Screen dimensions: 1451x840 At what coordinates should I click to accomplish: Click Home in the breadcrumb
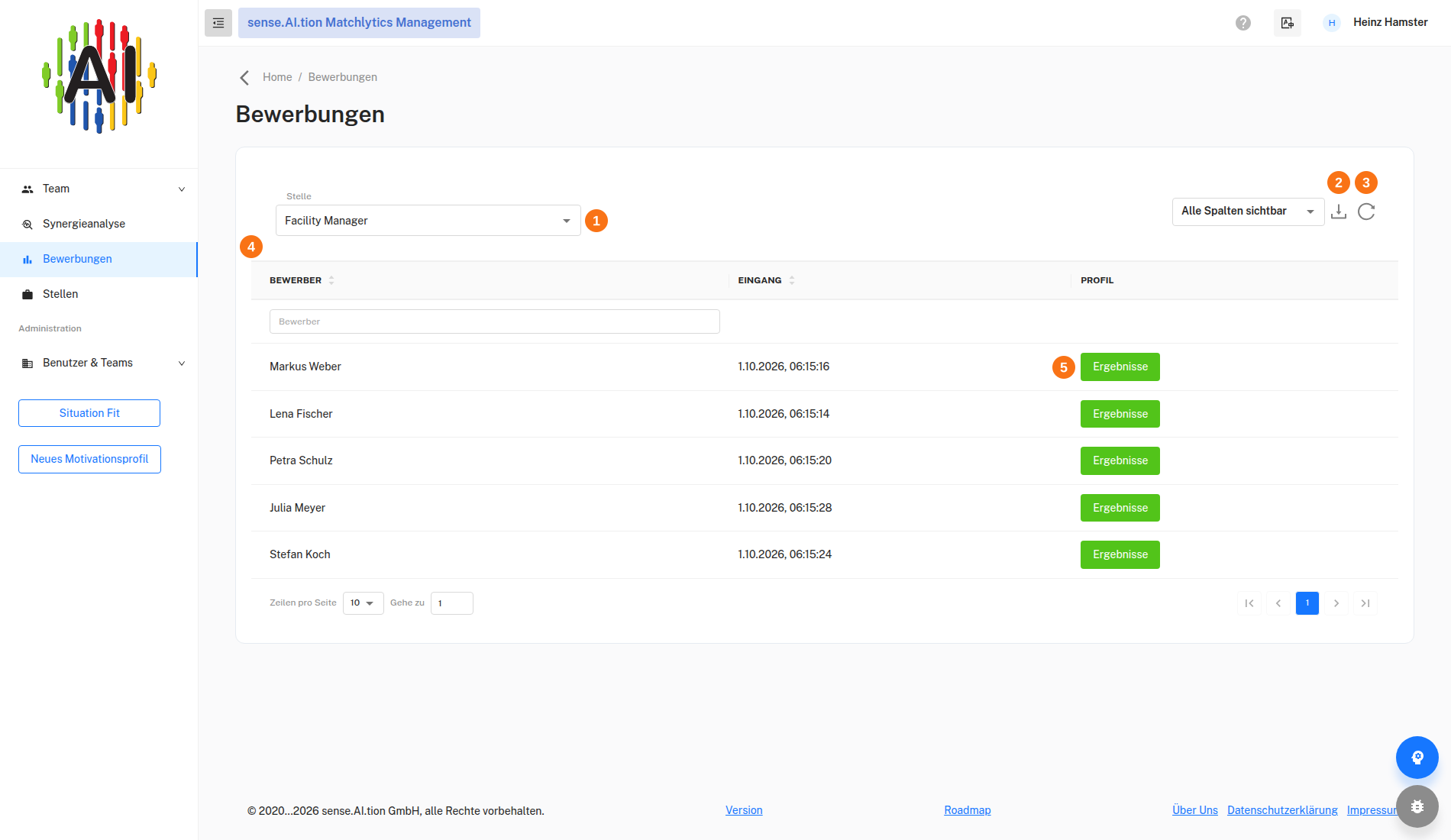[x=277, y=77]
